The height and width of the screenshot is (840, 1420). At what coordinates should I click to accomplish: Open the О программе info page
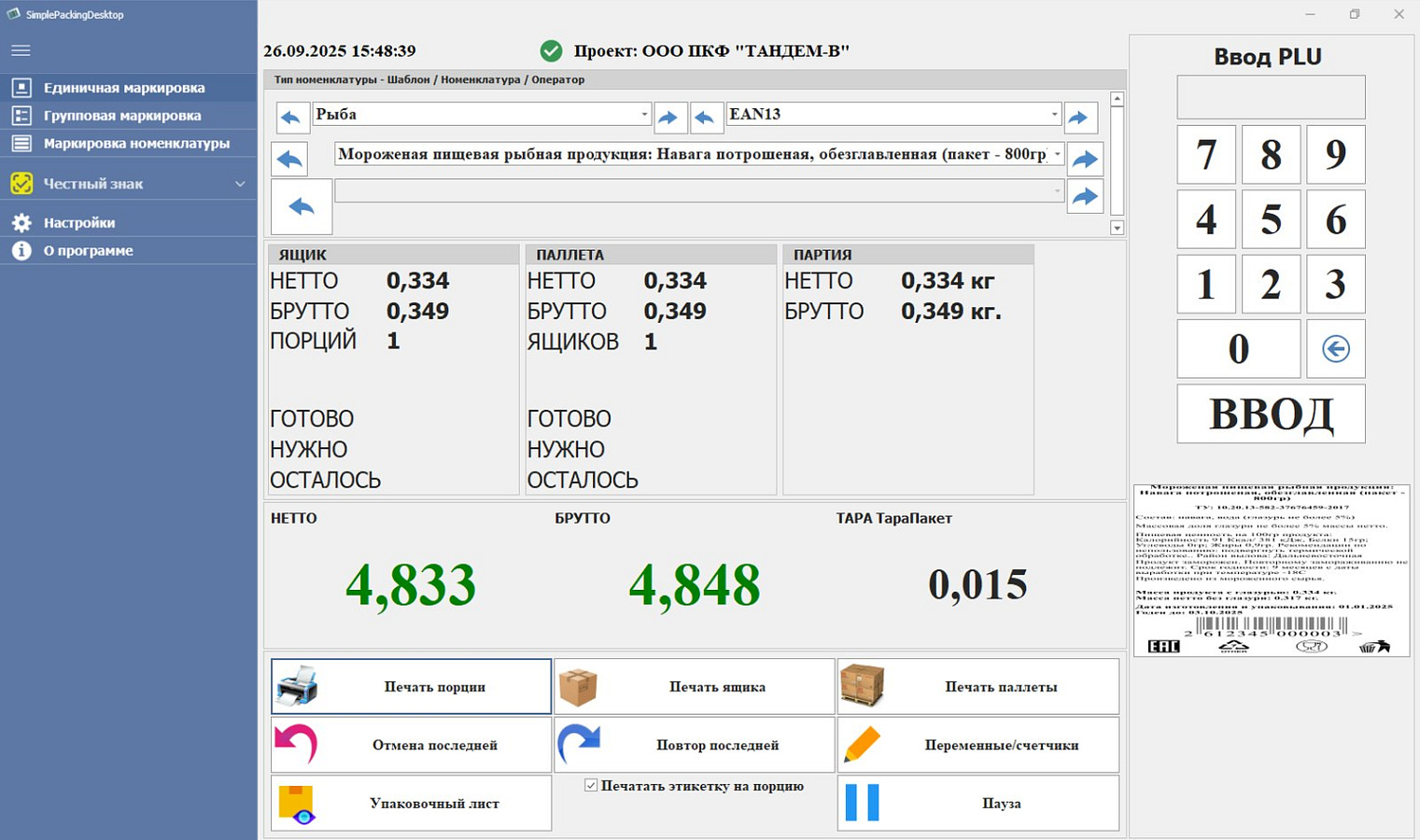pos(128,251)
